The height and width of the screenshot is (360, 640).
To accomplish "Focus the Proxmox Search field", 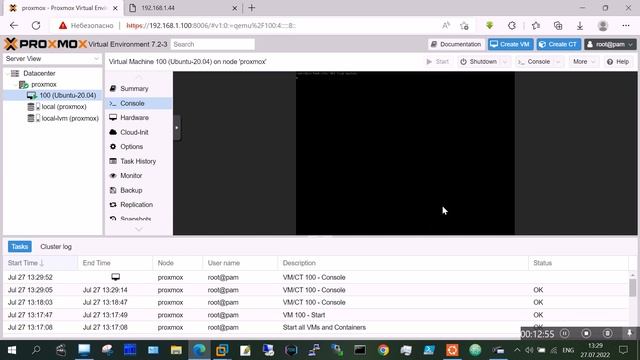I will click(x=213, y=44).
